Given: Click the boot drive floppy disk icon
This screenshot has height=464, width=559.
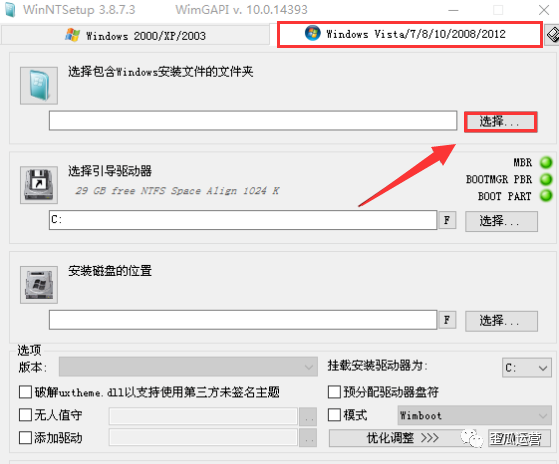Looking at the screenshot, I should [x=39, y=185].
